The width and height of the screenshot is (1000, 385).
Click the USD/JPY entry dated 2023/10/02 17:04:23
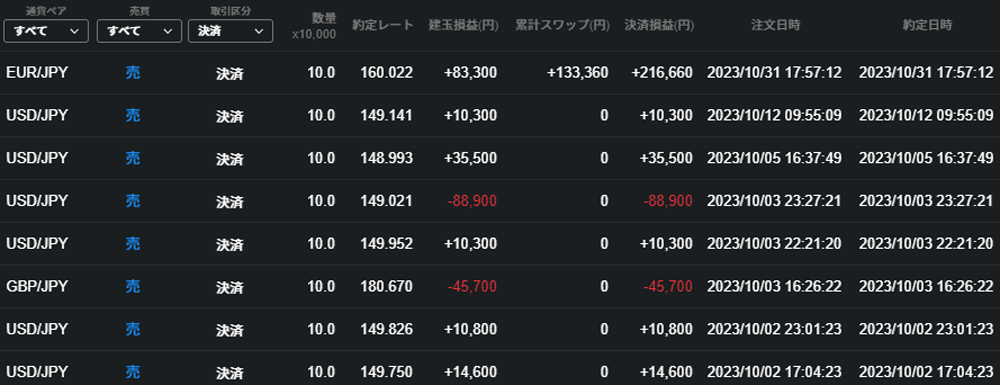(x=500, y=371)
